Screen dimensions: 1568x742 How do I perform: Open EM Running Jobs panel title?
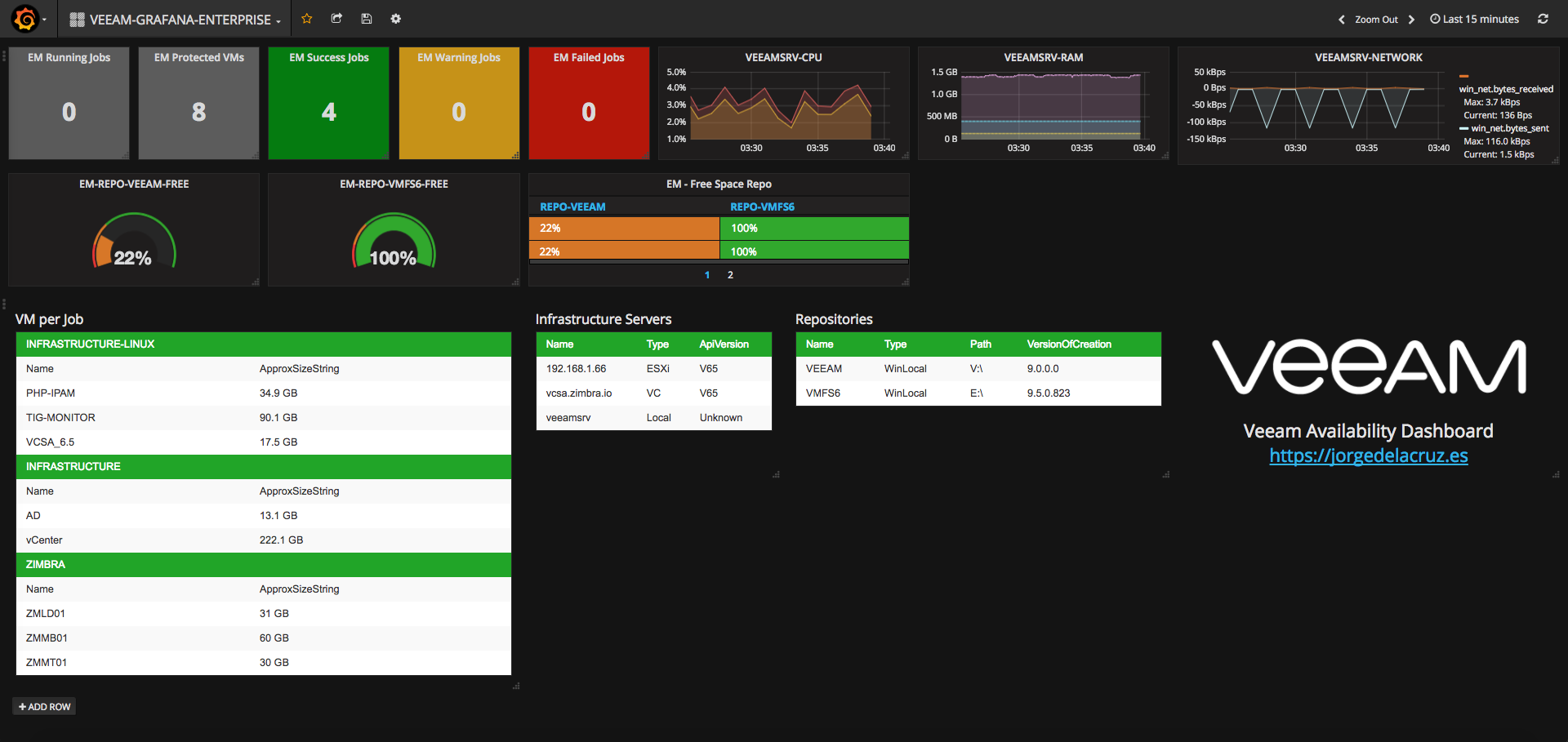(x=69, y=57)
